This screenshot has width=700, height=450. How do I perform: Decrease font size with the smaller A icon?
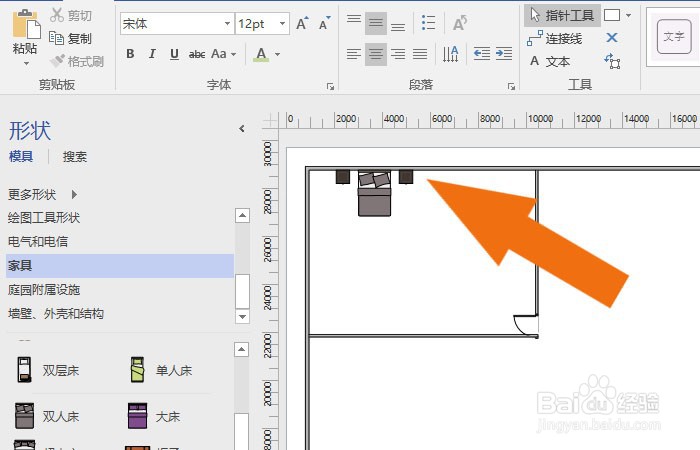click(325, 23)
